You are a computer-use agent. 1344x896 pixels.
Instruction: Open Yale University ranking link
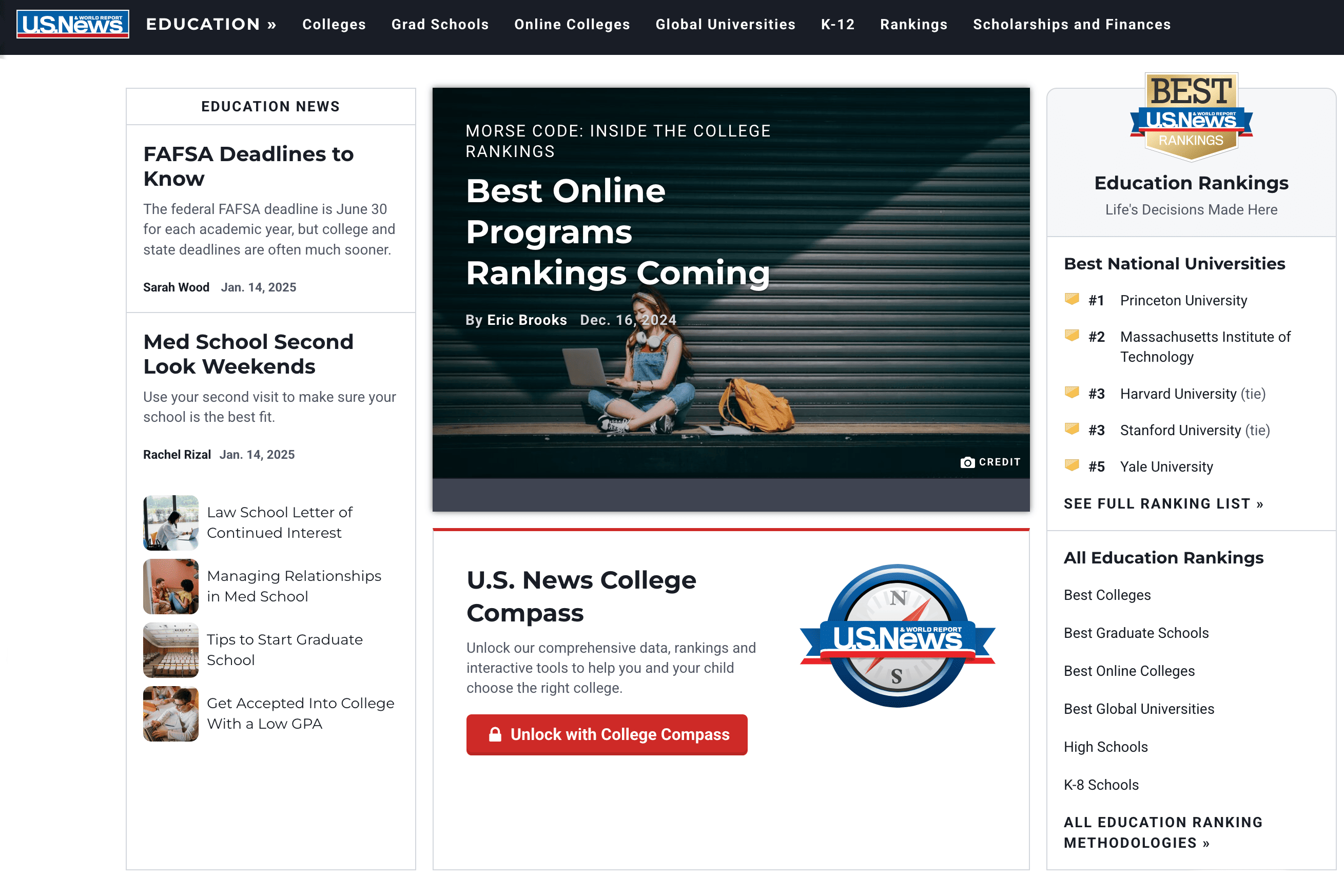tap(1166, 467)
